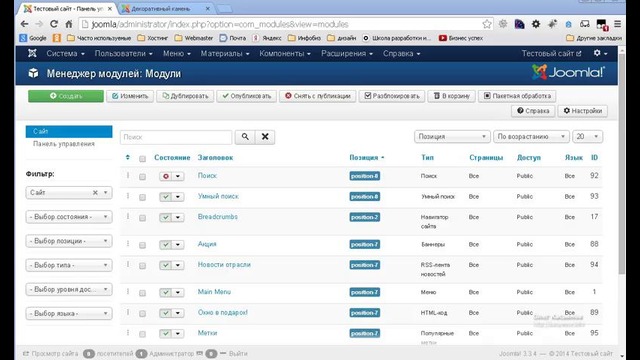
Task: Click the Настройки button
Action: pos(582,111)
